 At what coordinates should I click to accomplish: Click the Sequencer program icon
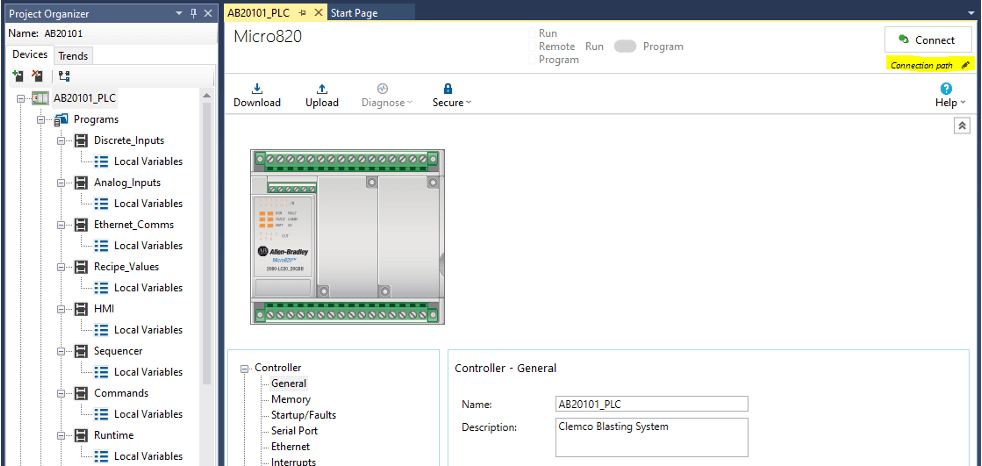(81, 351)
